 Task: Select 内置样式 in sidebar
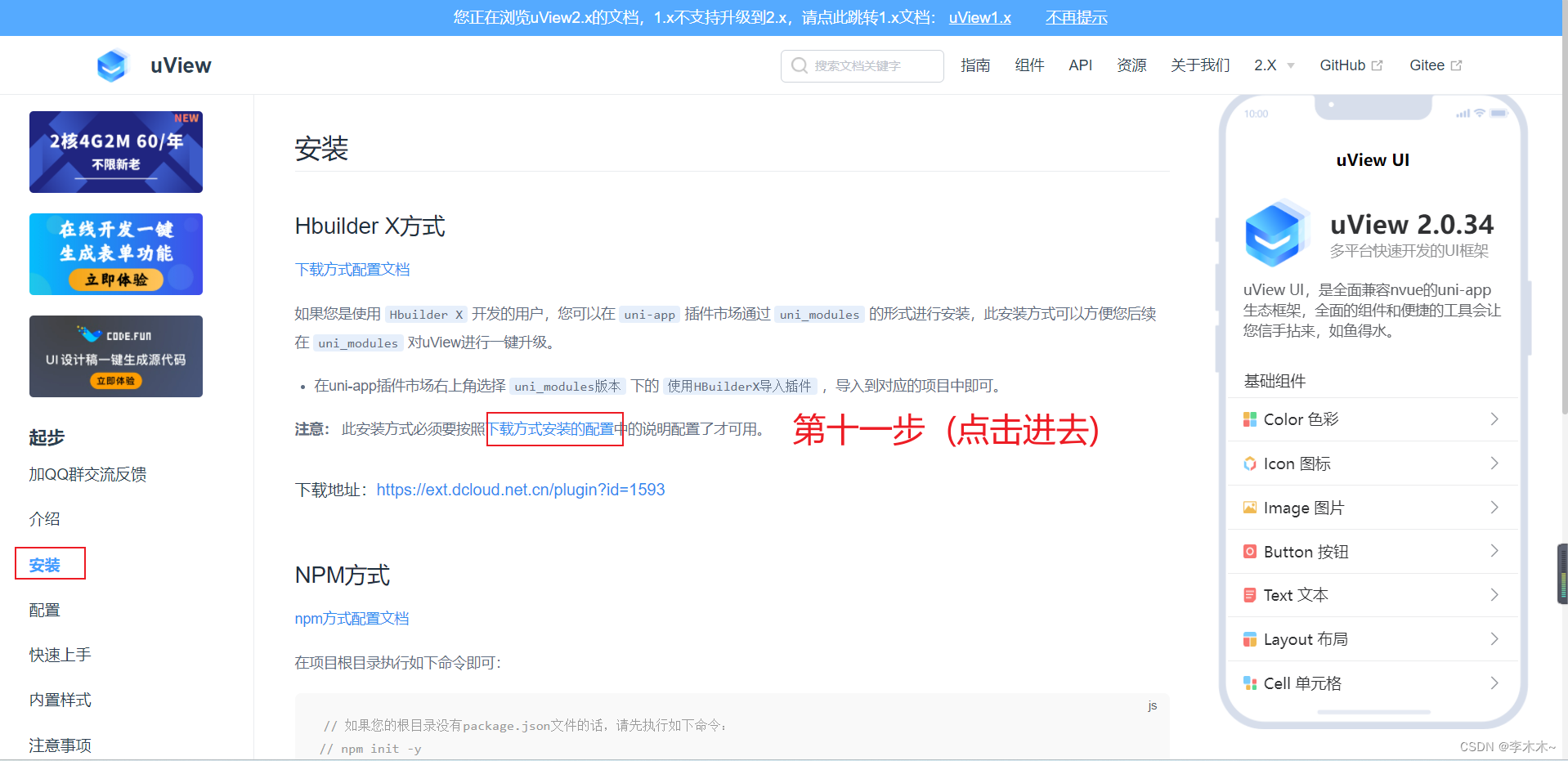point(60,700)
